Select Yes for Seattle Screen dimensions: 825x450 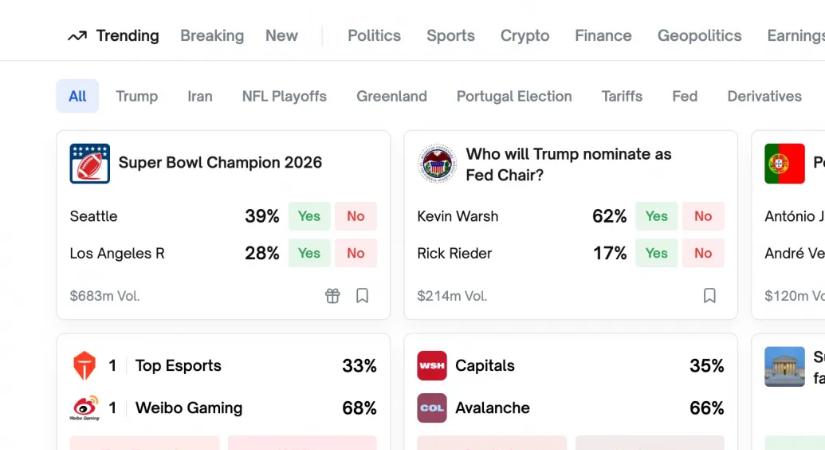(x=309, y=216)
